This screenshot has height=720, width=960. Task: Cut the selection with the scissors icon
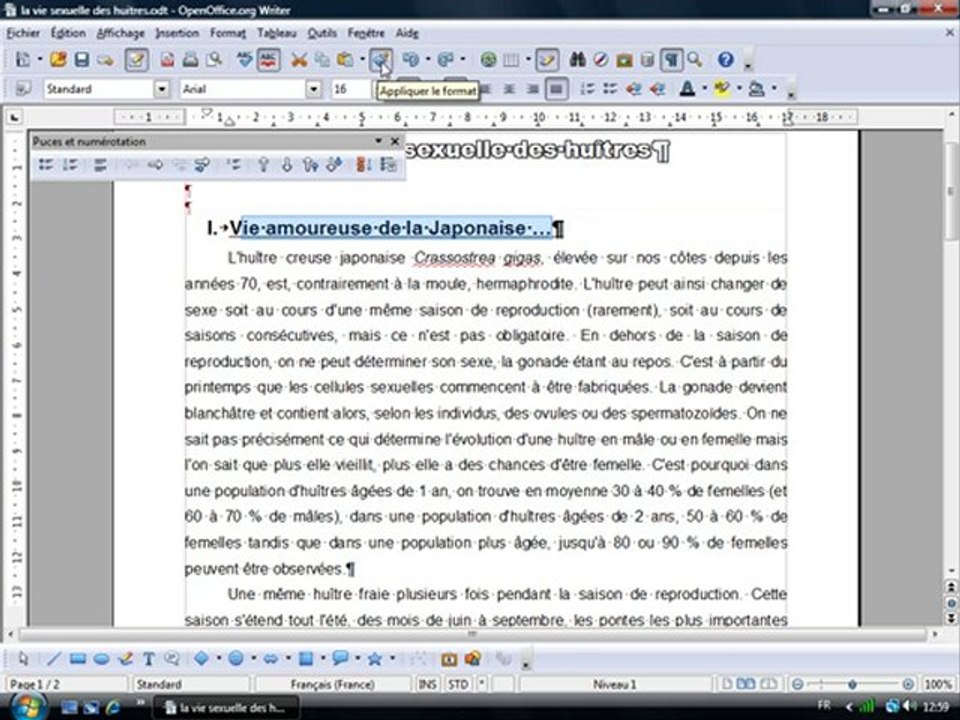pyautogui.click(x=299, y=59)
